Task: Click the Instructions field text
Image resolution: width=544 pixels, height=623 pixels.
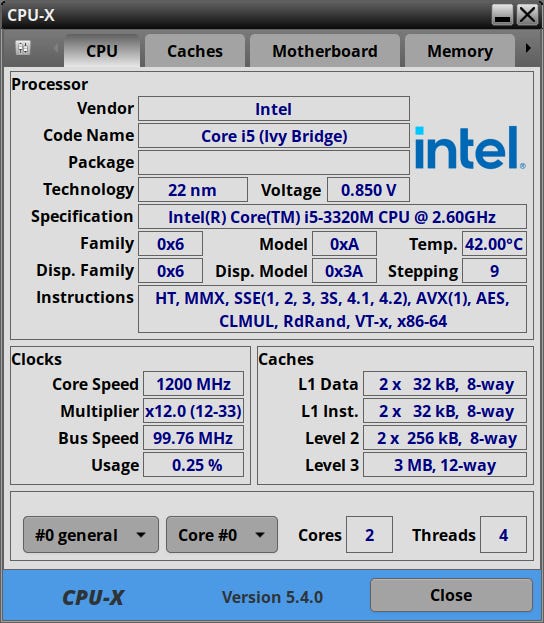Action: (332, 309)
